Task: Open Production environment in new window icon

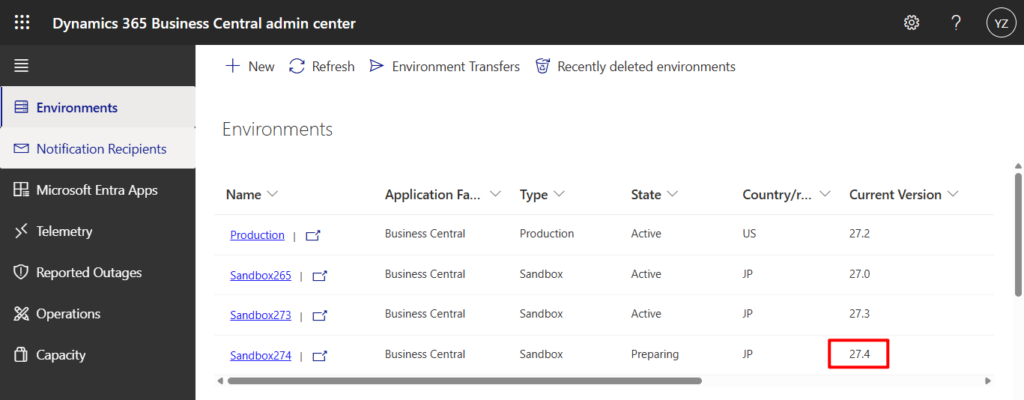Action: tap(314, 235)
